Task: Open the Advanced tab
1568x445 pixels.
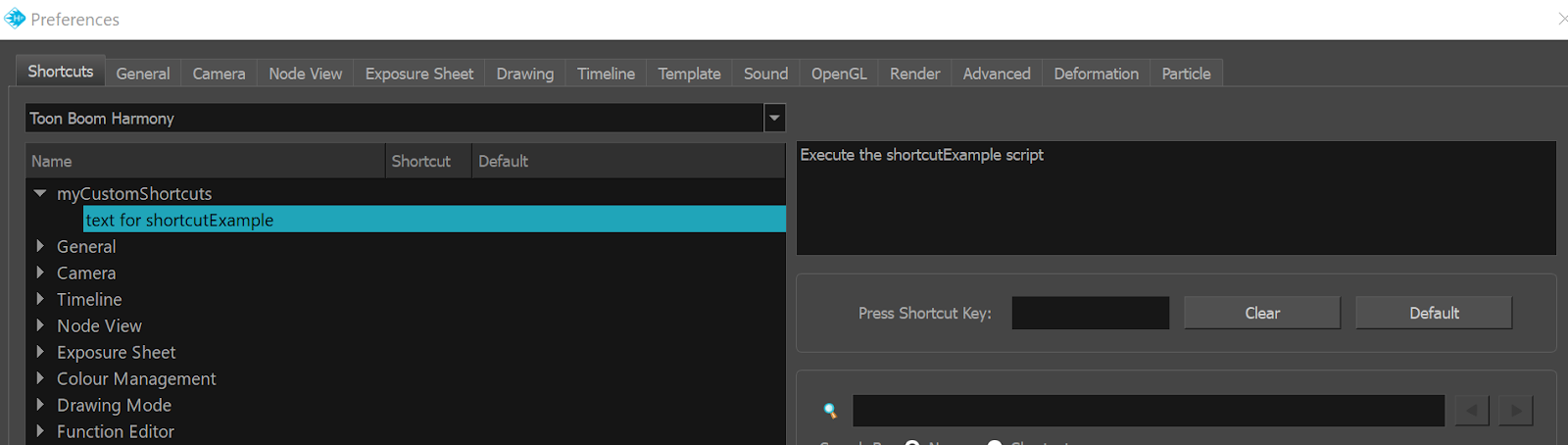Action: pos(997,74)
